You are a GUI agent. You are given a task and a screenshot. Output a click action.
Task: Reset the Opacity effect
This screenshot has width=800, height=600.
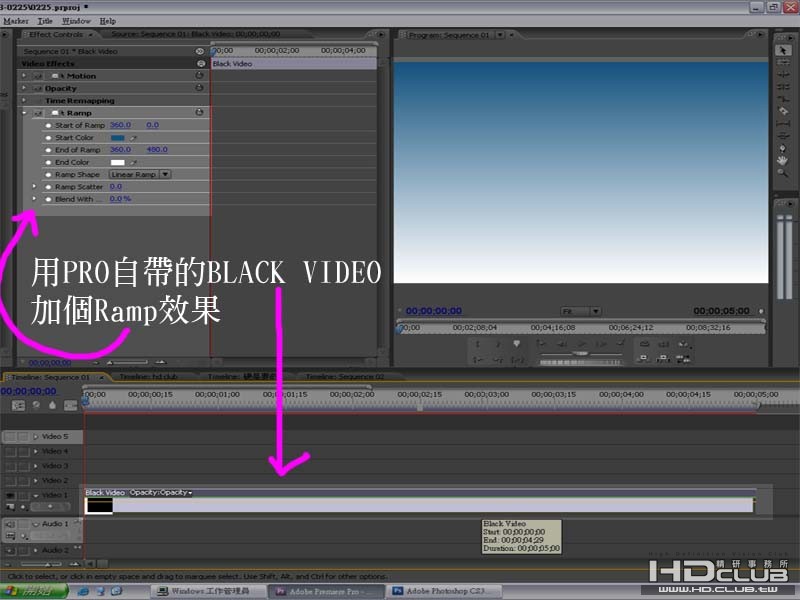(199, 88)
